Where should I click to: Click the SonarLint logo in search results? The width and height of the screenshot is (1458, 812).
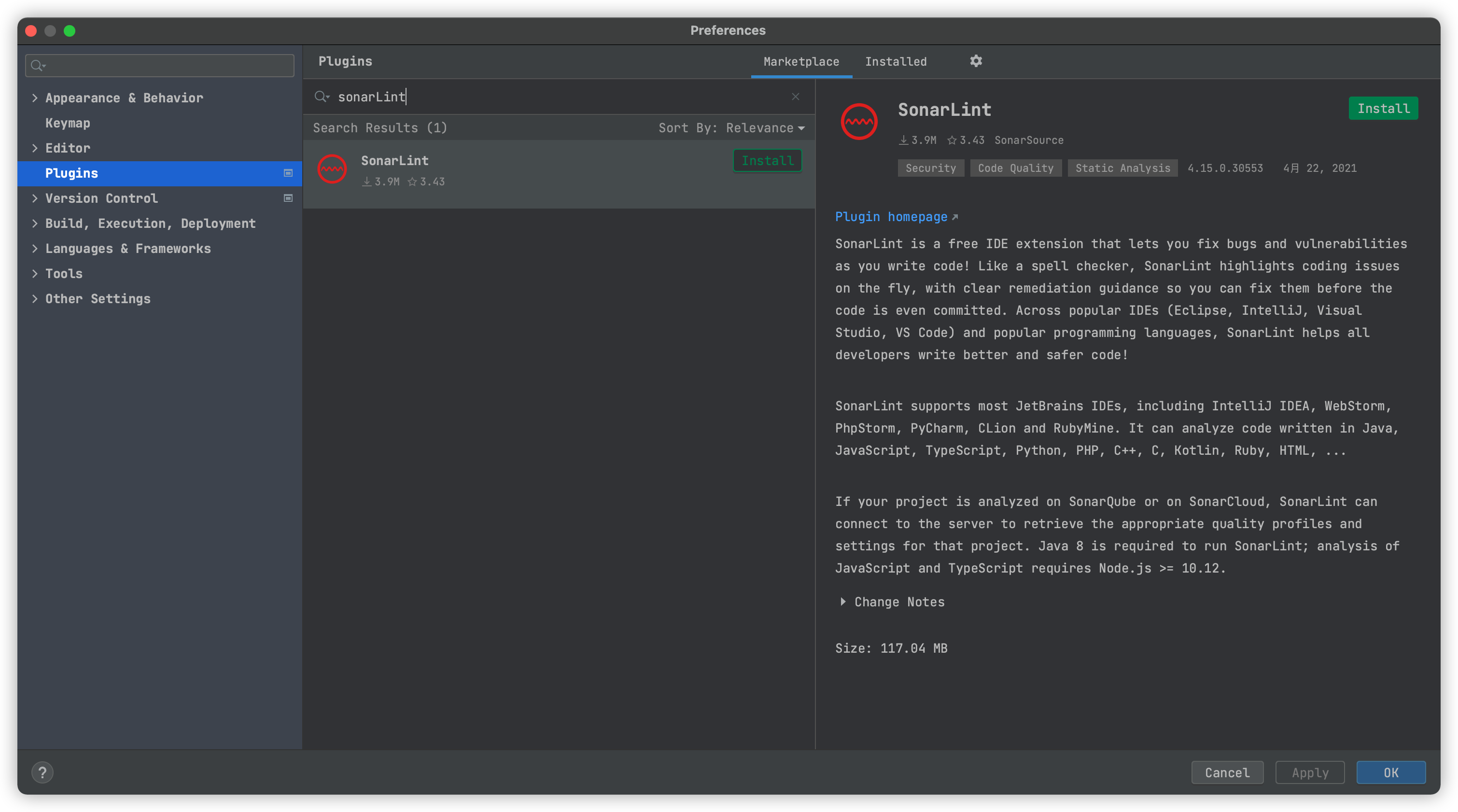click(332, 168)
